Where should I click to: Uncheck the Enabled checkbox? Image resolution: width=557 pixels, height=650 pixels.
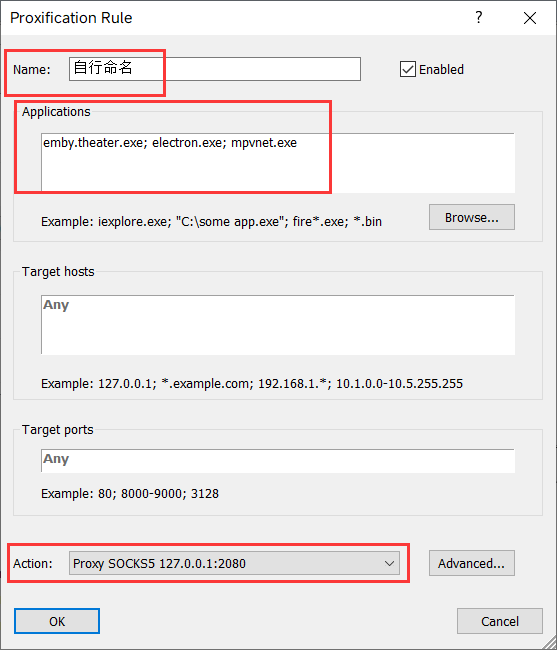coord(408,69)
